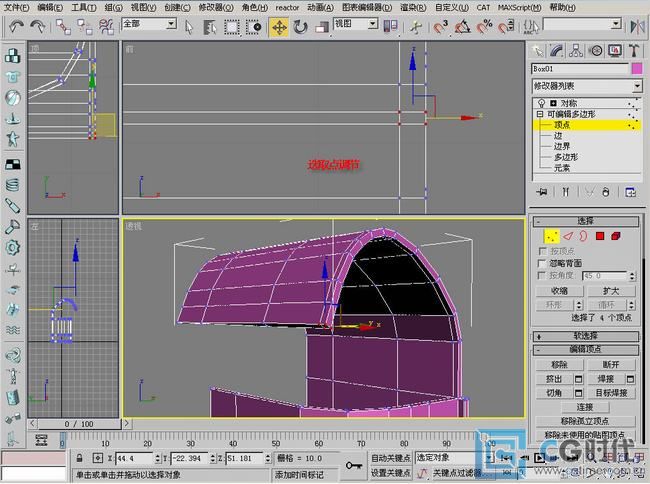Expand the 软选择 rollout

click(585, 336)
